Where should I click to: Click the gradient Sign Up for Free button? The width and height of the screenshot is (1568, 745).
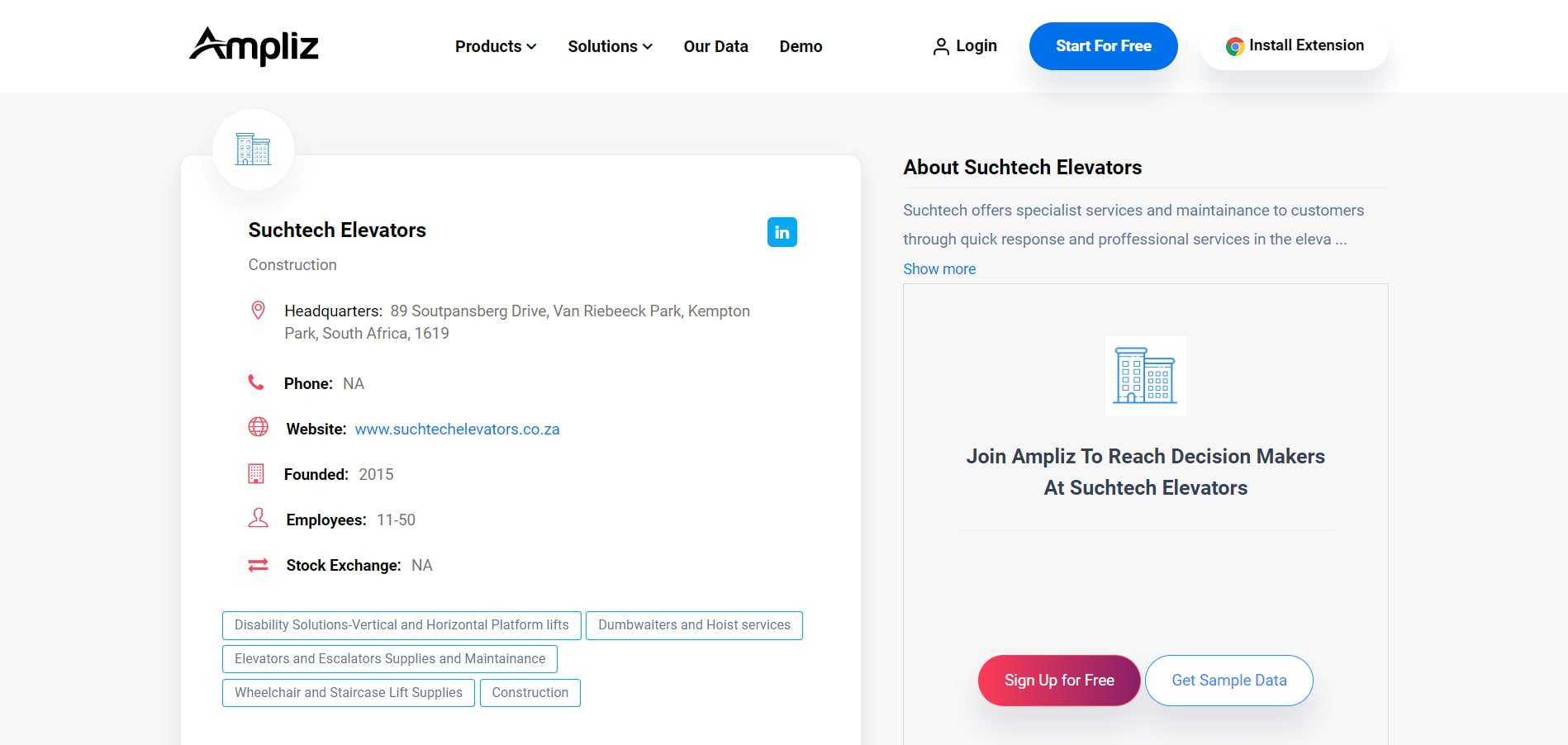[x=1058, y=680]
